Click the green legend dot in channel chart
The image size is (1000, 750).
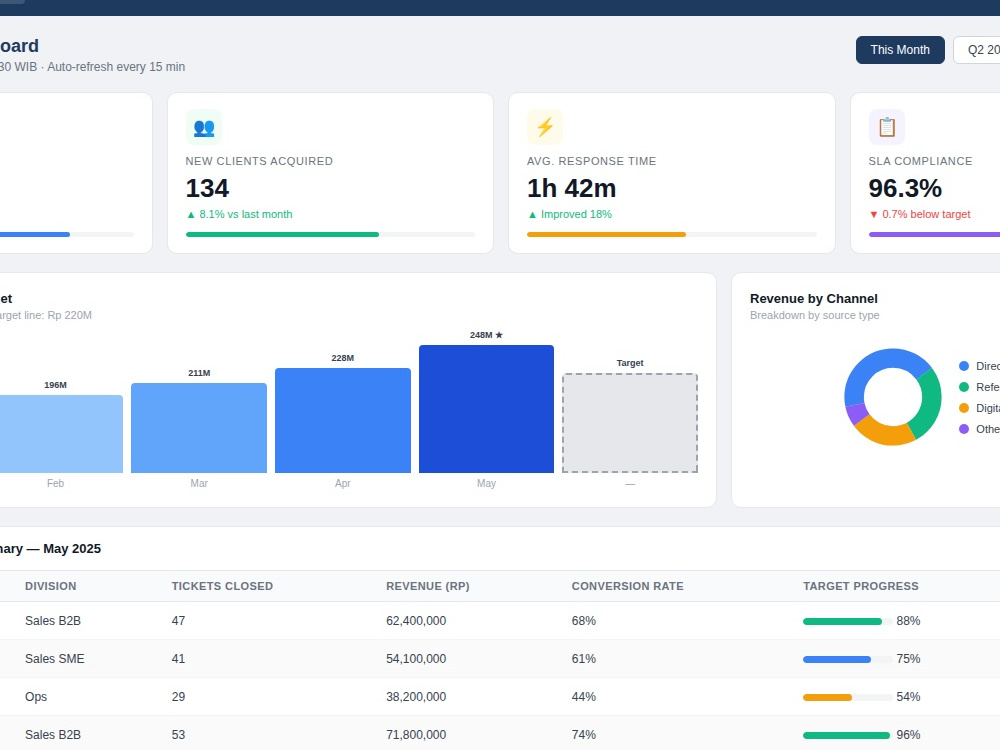964,387
